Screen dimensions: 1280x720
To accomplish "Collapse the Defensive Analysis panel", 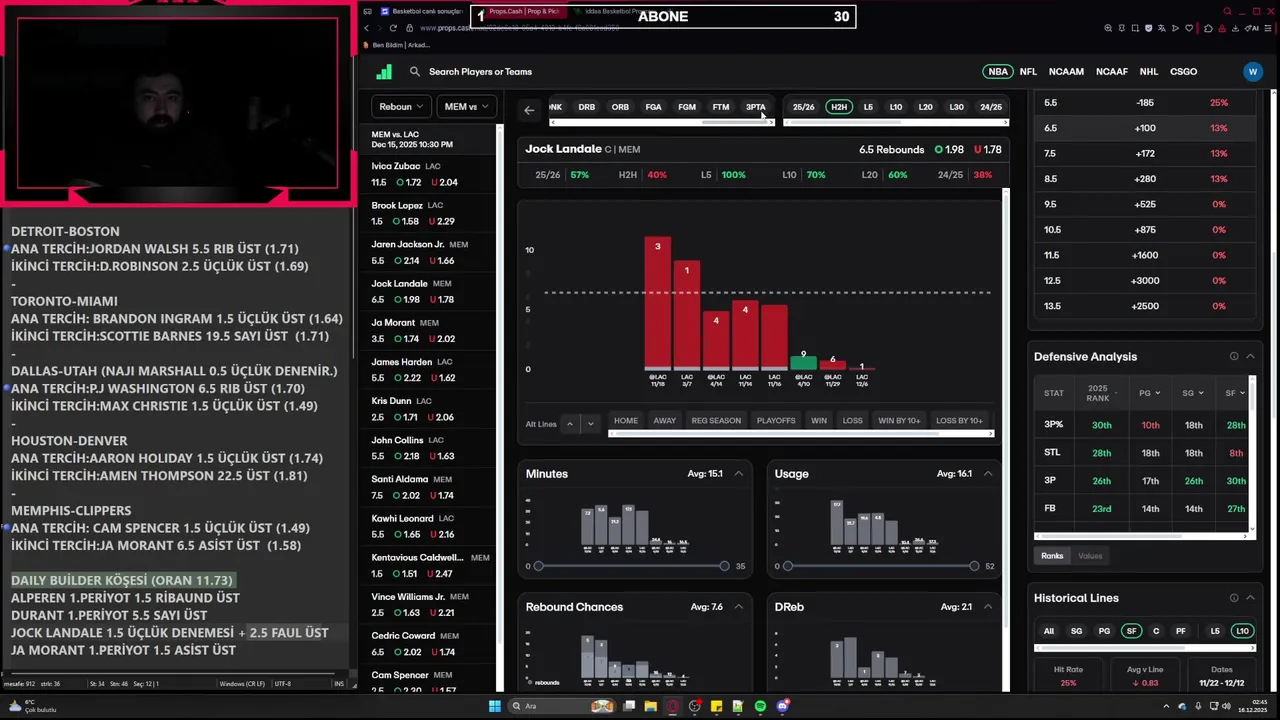I will point(1250,357).
